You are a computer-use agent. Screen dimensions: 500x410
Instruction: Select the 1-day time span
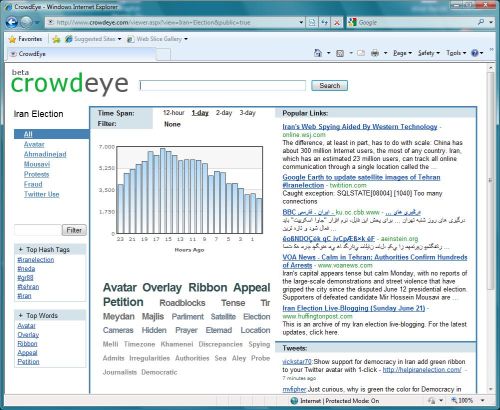tap(200, 113)
